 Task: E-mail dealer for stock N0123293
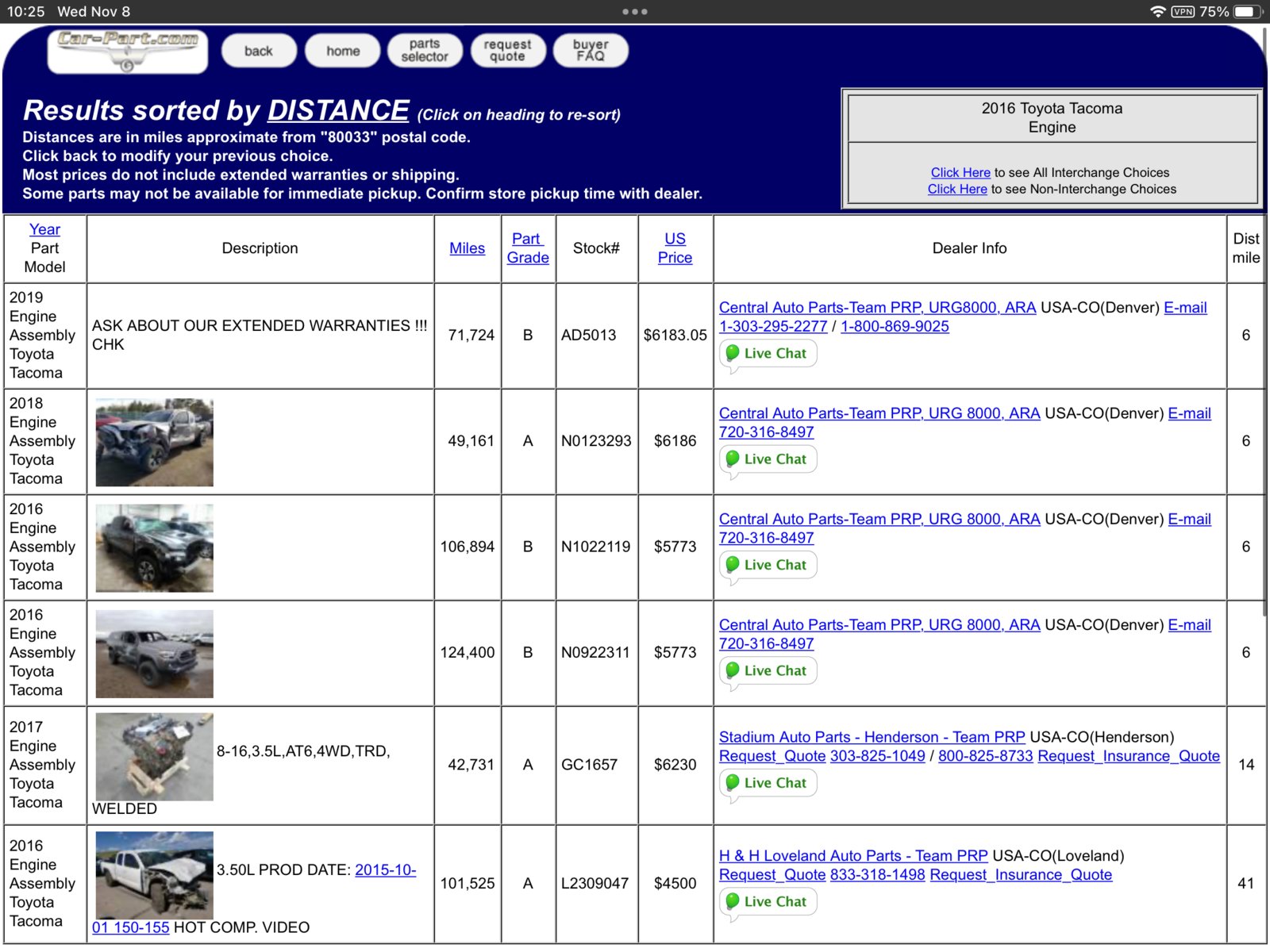click(x=1189, y=413)
